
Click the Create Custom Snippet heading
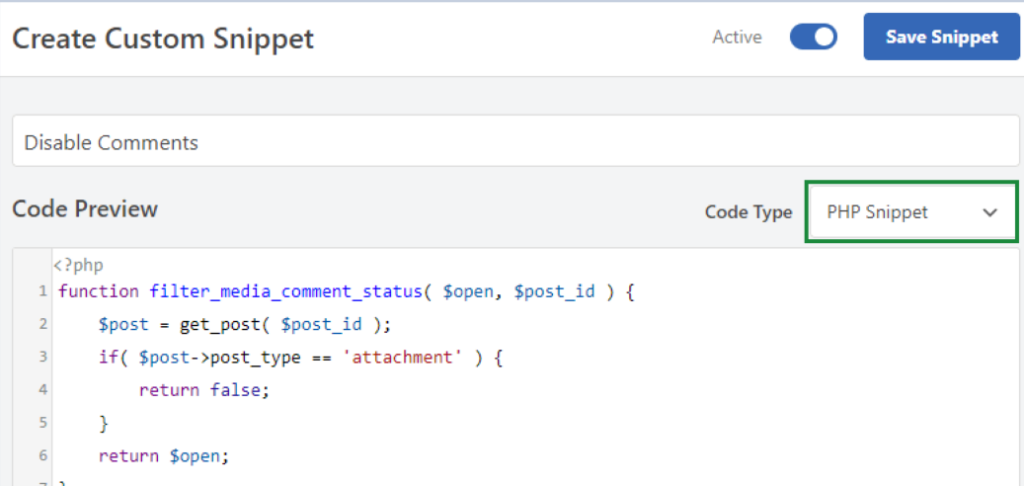point(163,38)
